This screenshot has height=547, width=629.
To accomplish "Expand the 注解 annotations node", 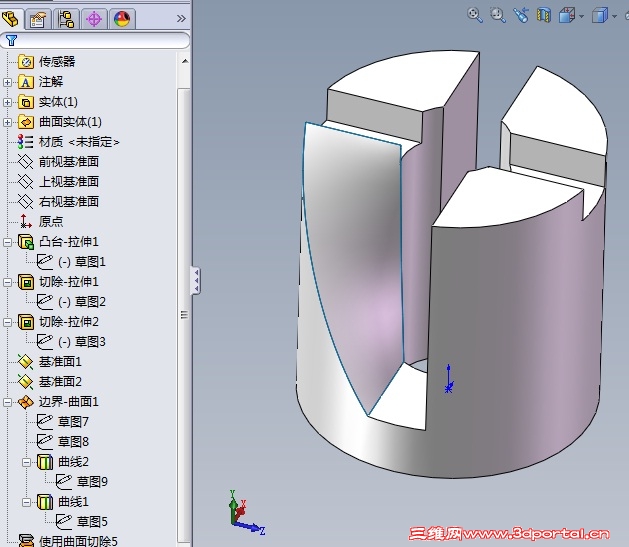I will pyautogui.click(x=7, y=82).
